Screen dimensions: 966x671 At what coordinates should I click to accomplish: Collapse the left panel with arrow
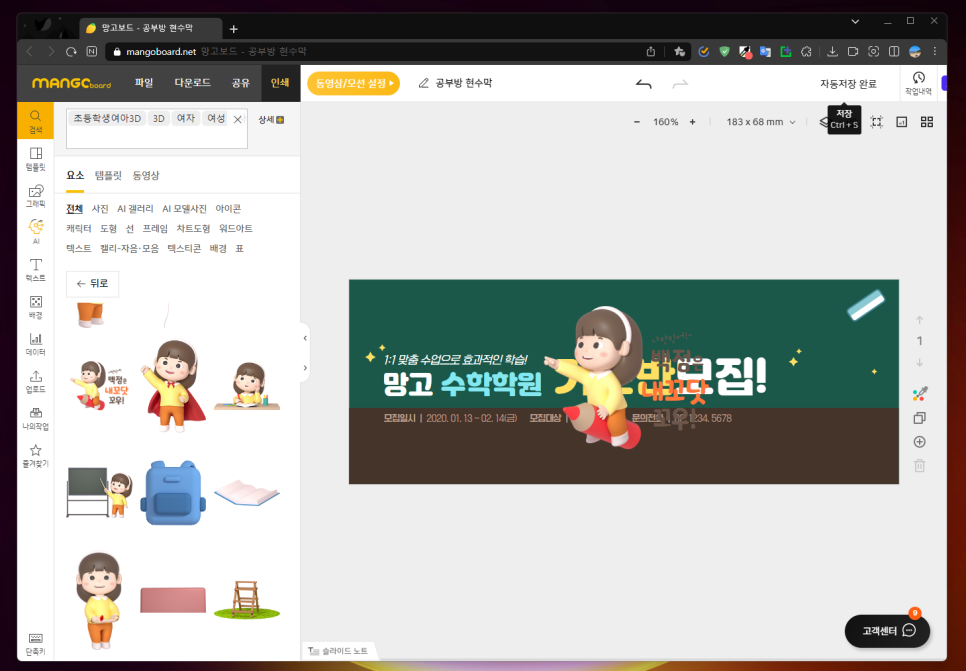click(305, 338)
